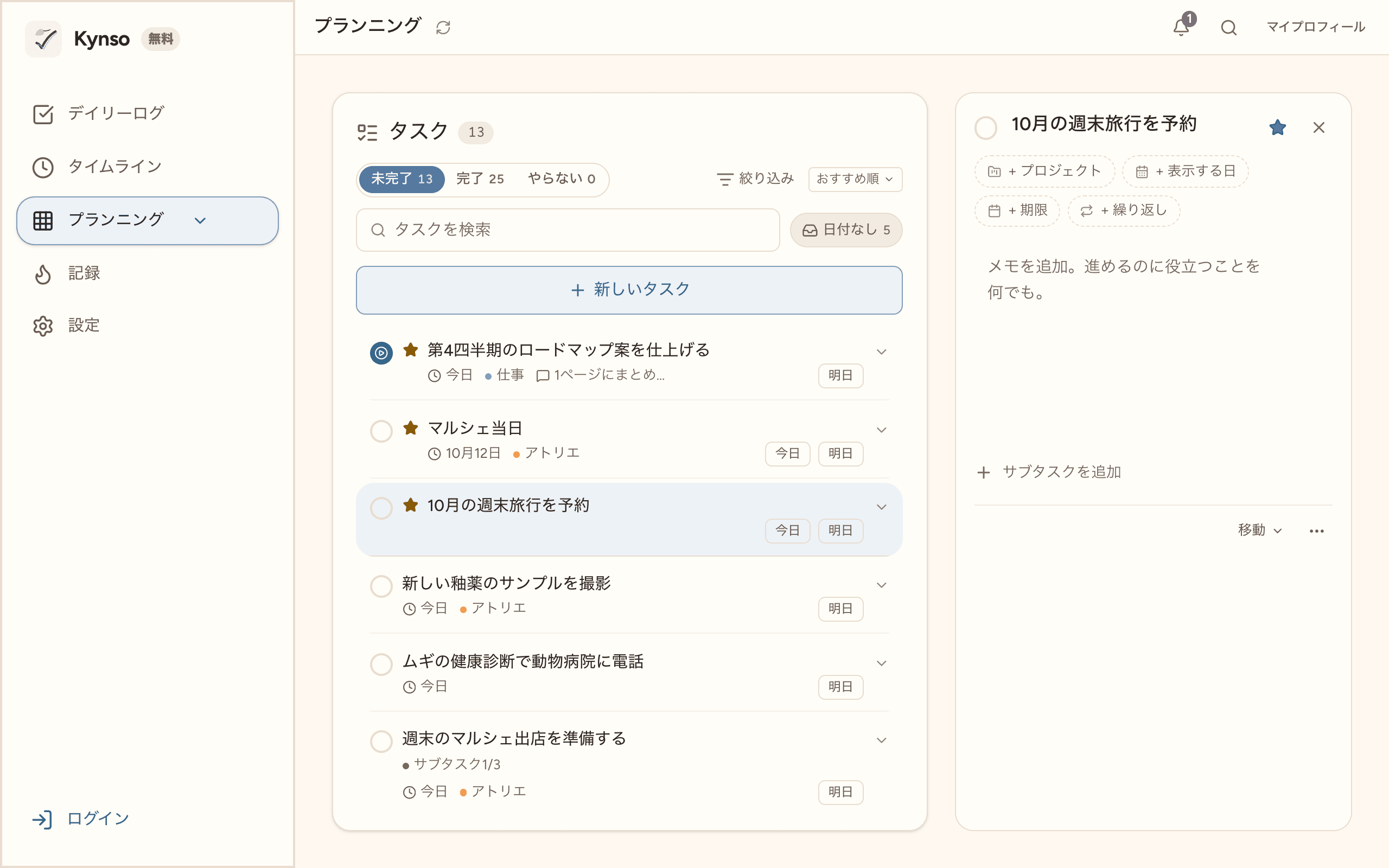Open the three-dot more options menu
Viewport: 1389px width, 868px height.
1317,531
